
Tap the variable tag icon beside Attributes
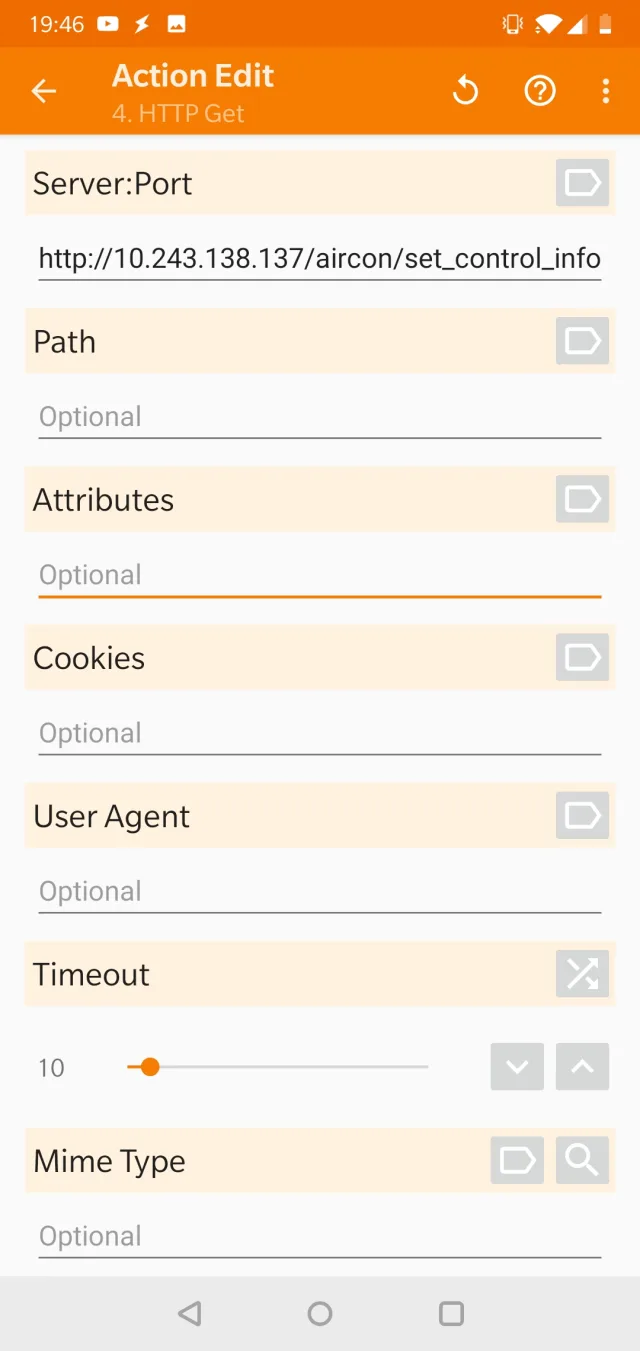[x=581, y=499]
